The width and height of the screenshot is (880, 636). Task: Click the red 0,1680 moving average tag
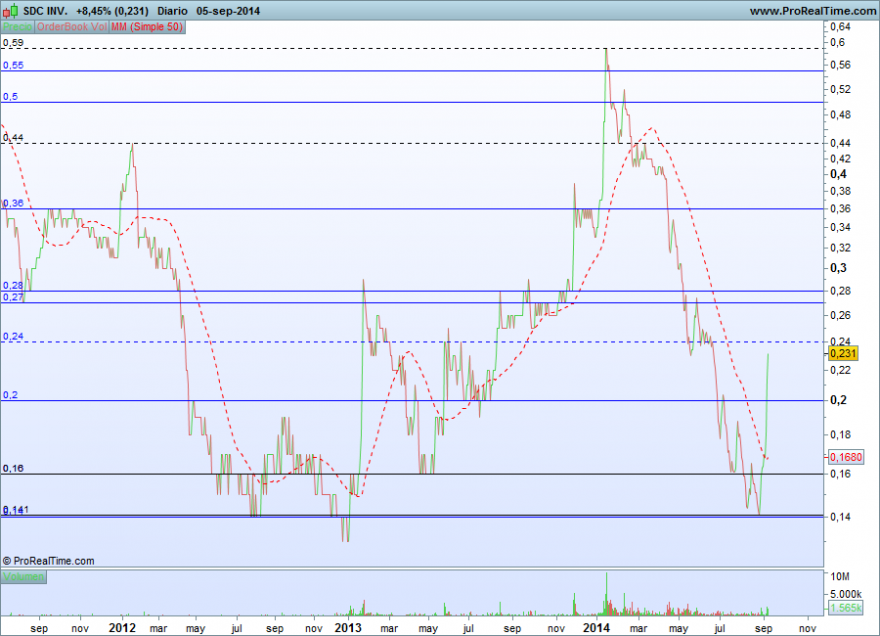click(845, 457)
